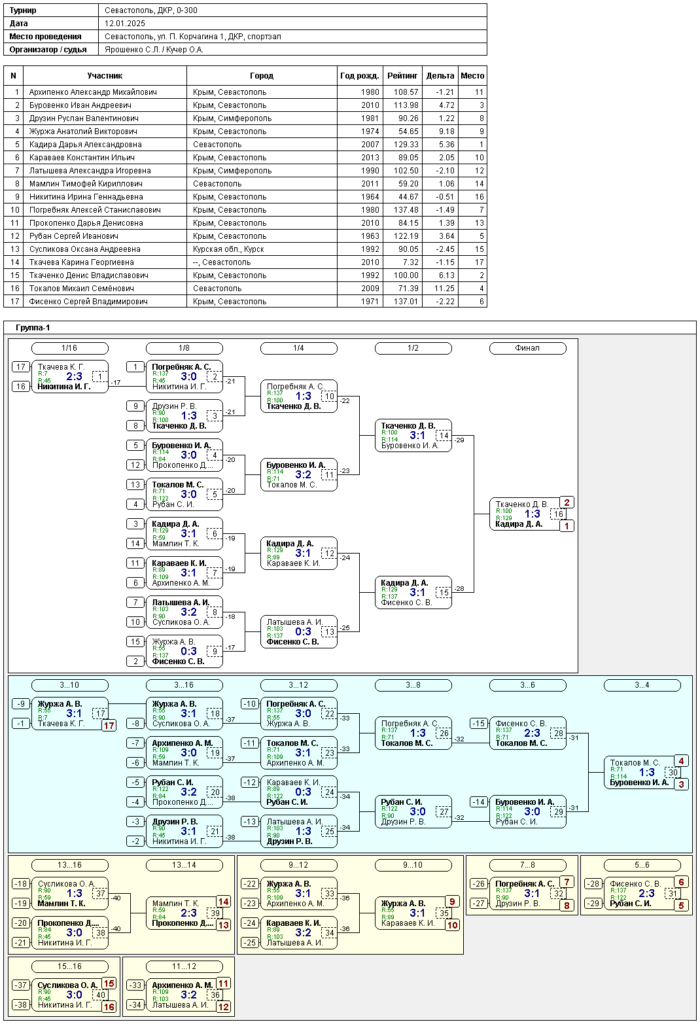Click participant 'Токалов Михаил Семёнович' in table
700x1024 pixels.
(x=81, y=288)
